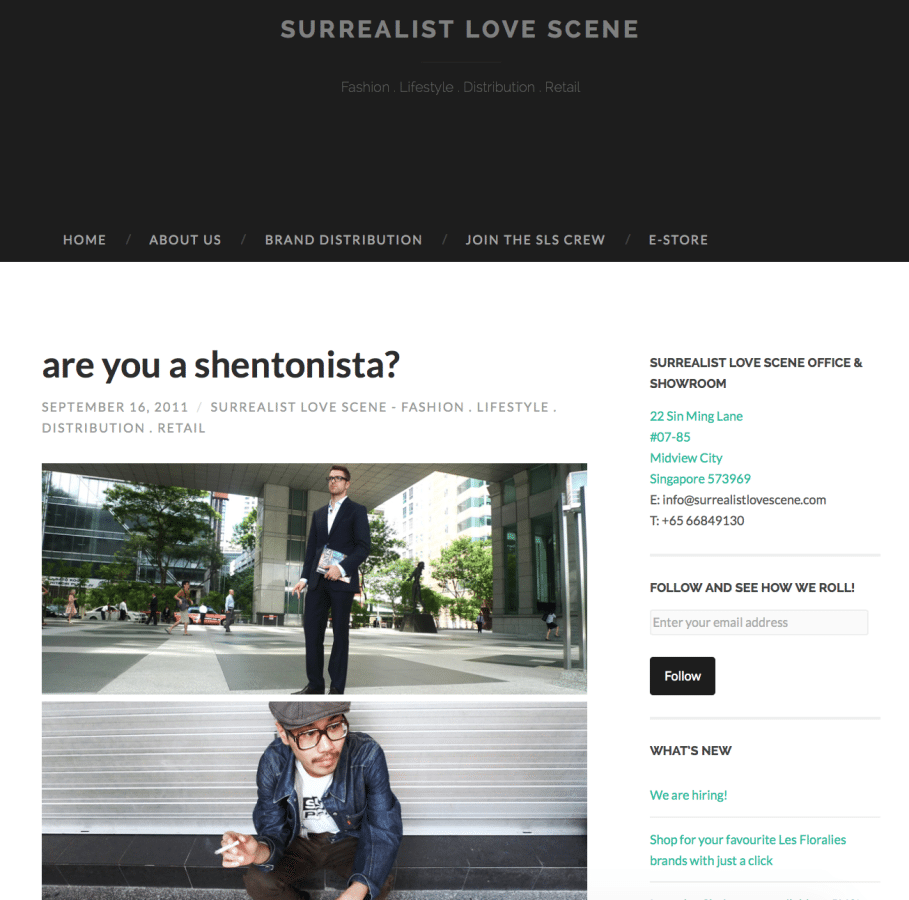This screenshot has height=900, width=909.
Task: Open the photo of man in denim jacket
Action: pyautogui.click(x=314, y=800)
